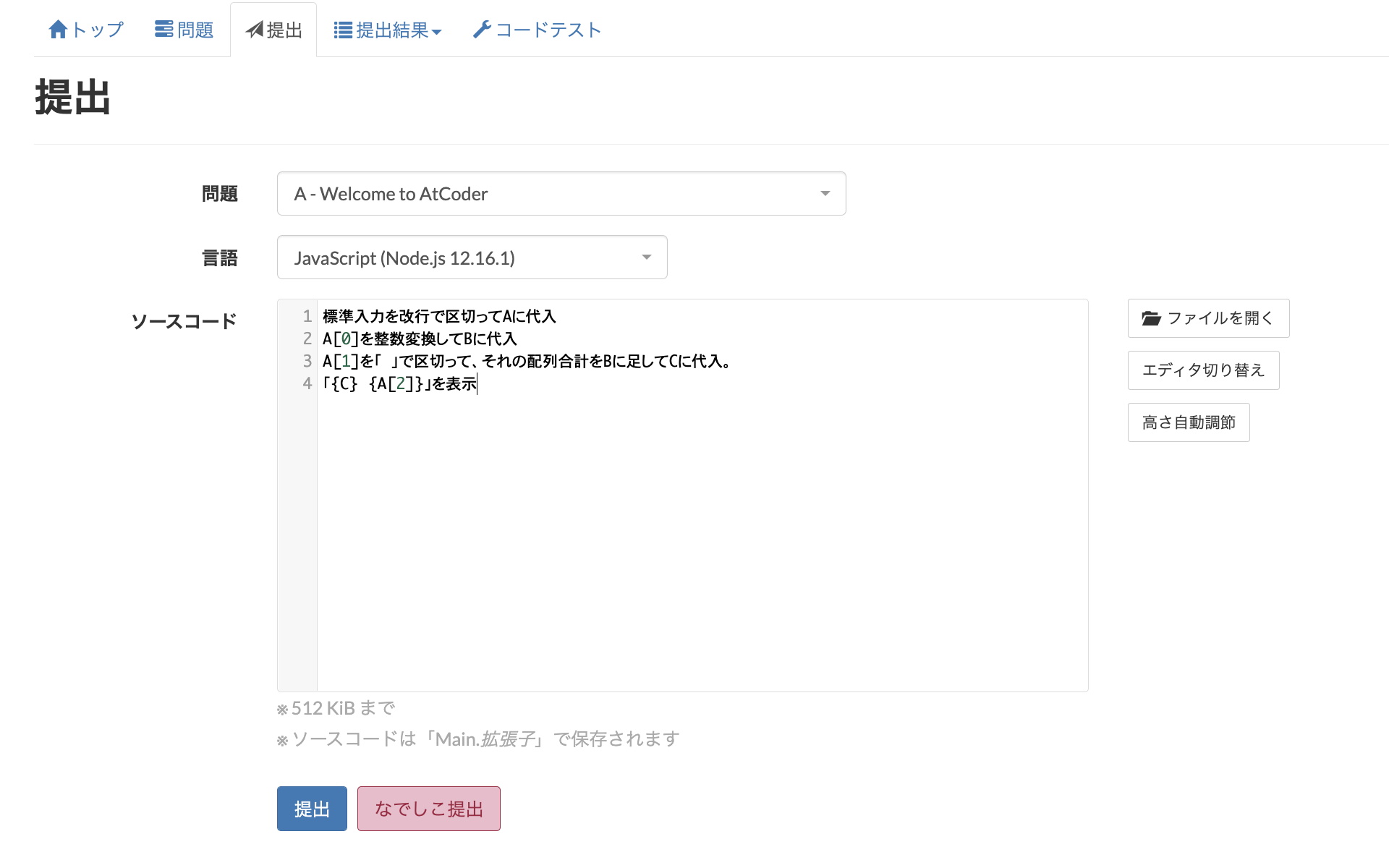Viewport: 1389px width, 868px height.
Task: Select the wrench icon on コードテスト
Action: pyautogui.click(x=481, y=29)
